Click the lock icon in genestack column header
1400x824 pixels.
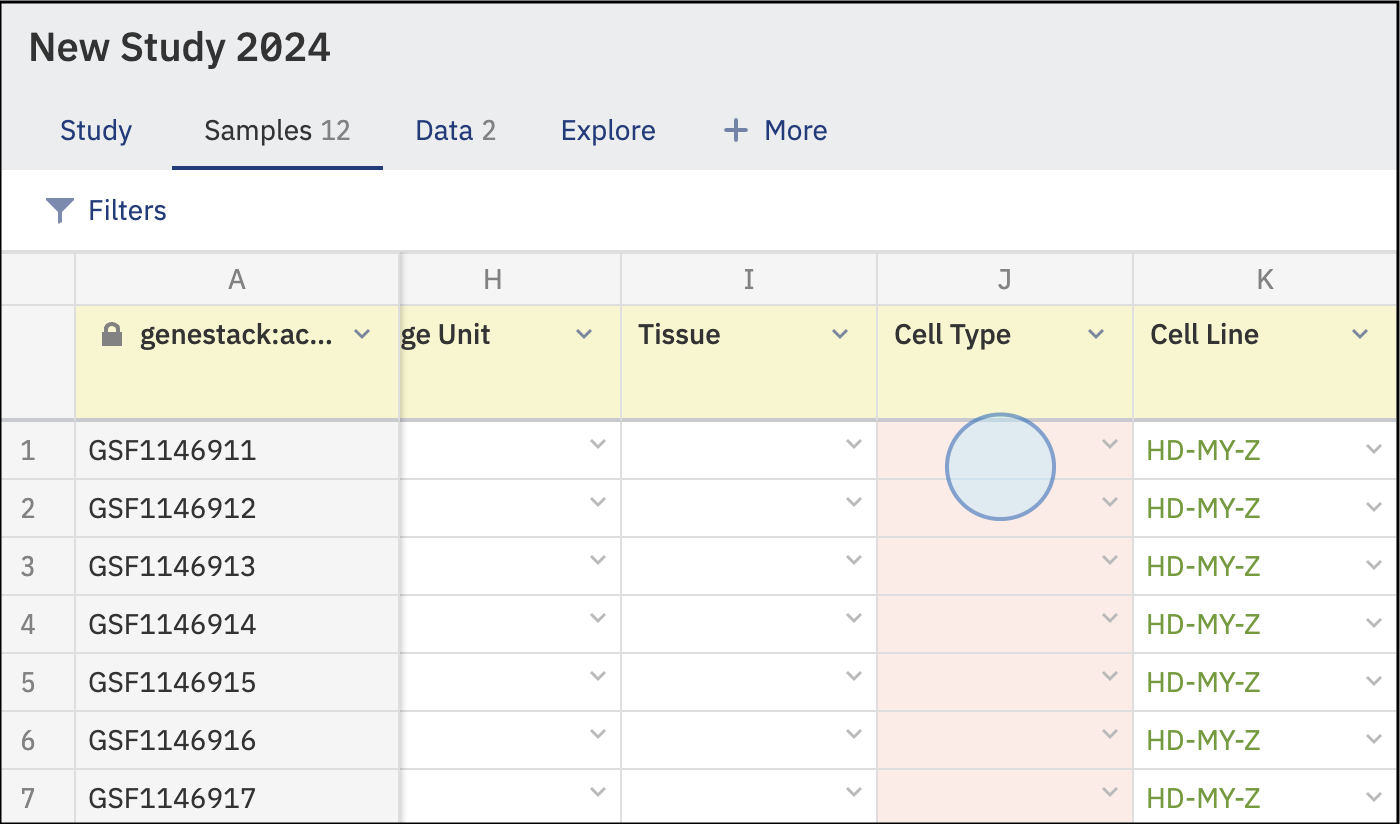pos(112,335)
